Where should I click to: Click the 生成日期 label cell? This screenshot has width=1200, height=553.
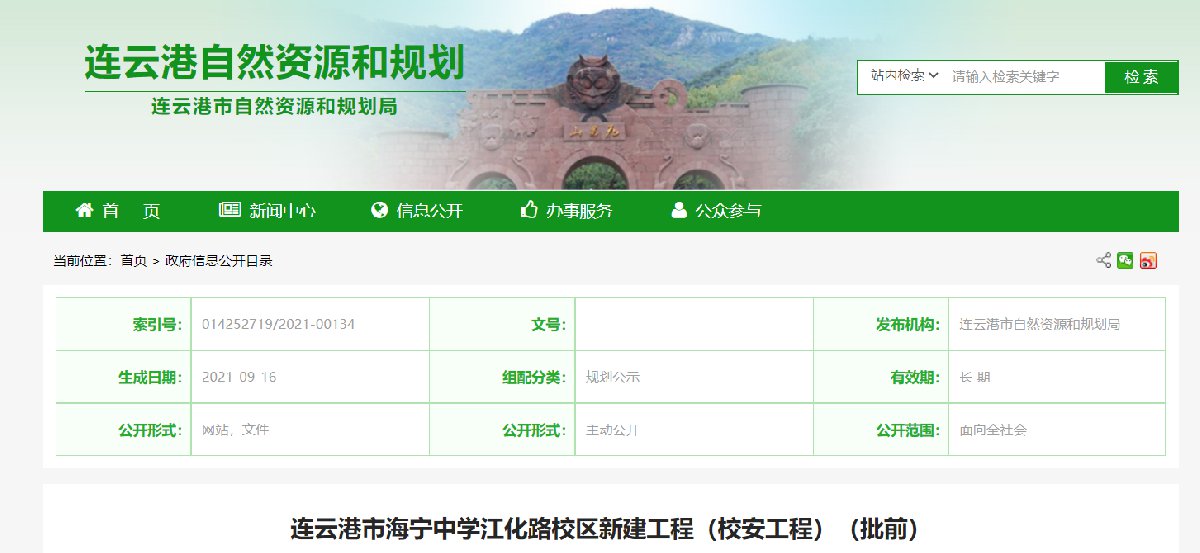[124, 377]
